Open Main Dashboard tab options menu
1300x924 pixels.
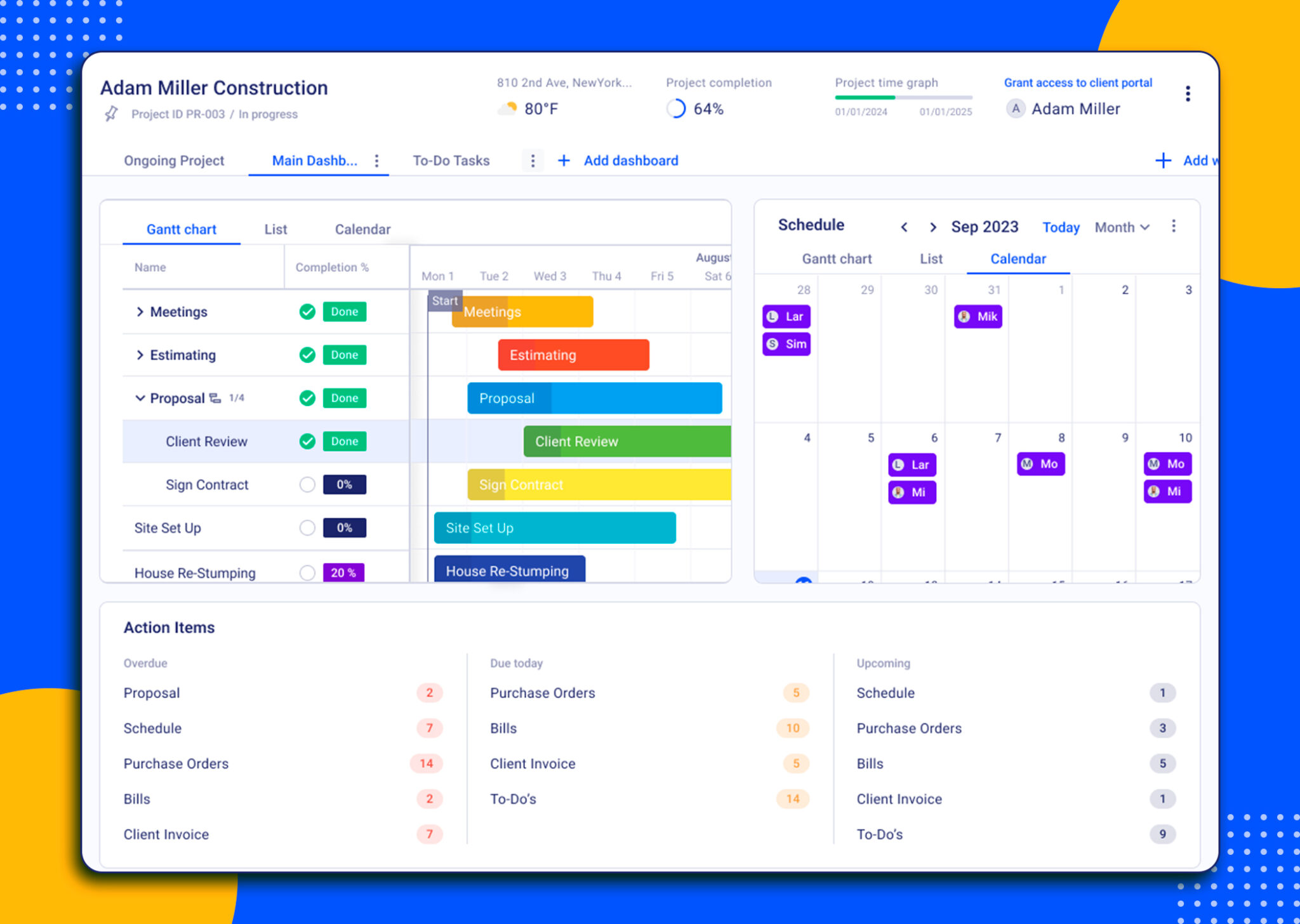tap(376, 161)
